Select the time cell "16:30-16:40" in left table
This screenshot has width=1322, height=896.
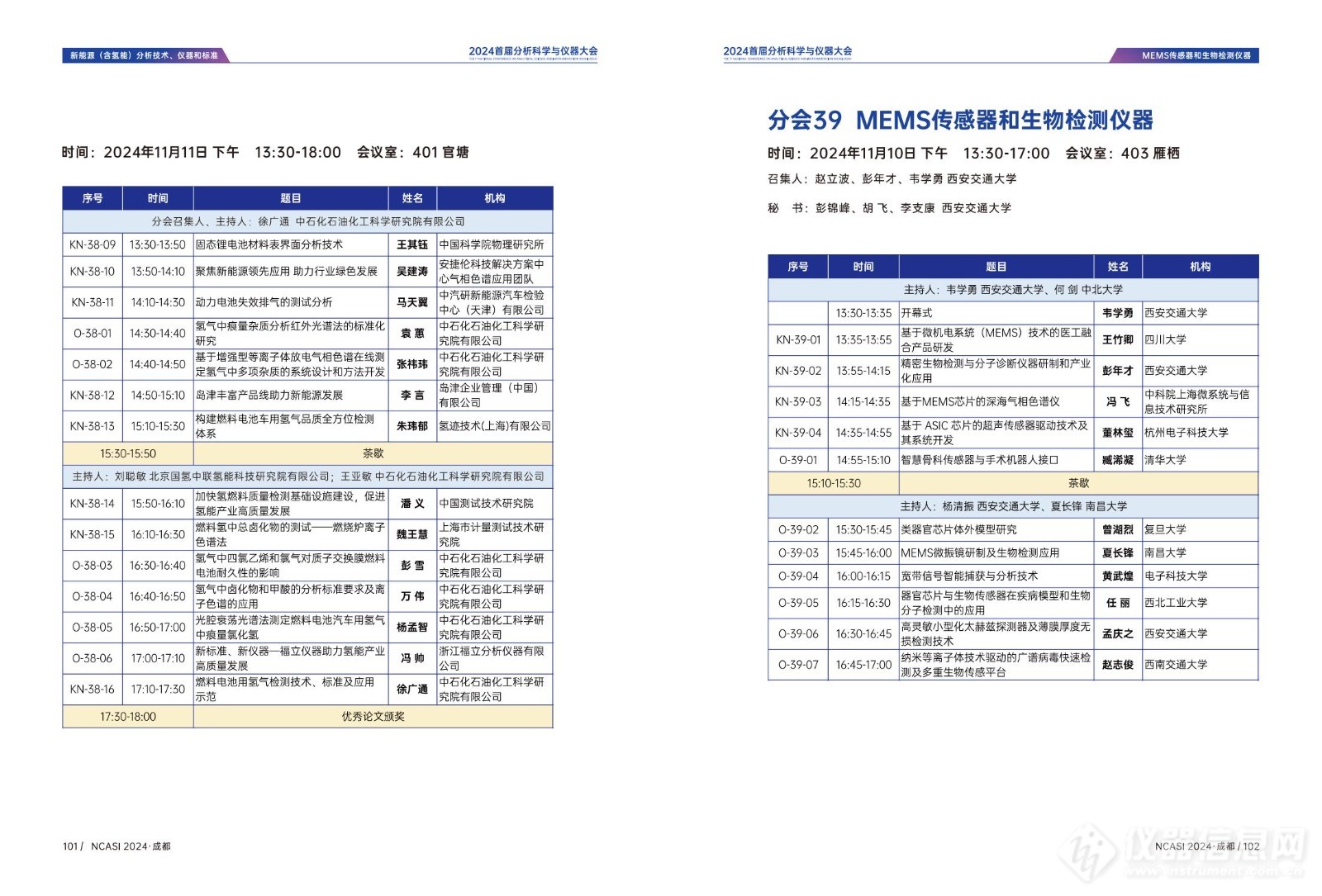(158, 566)
